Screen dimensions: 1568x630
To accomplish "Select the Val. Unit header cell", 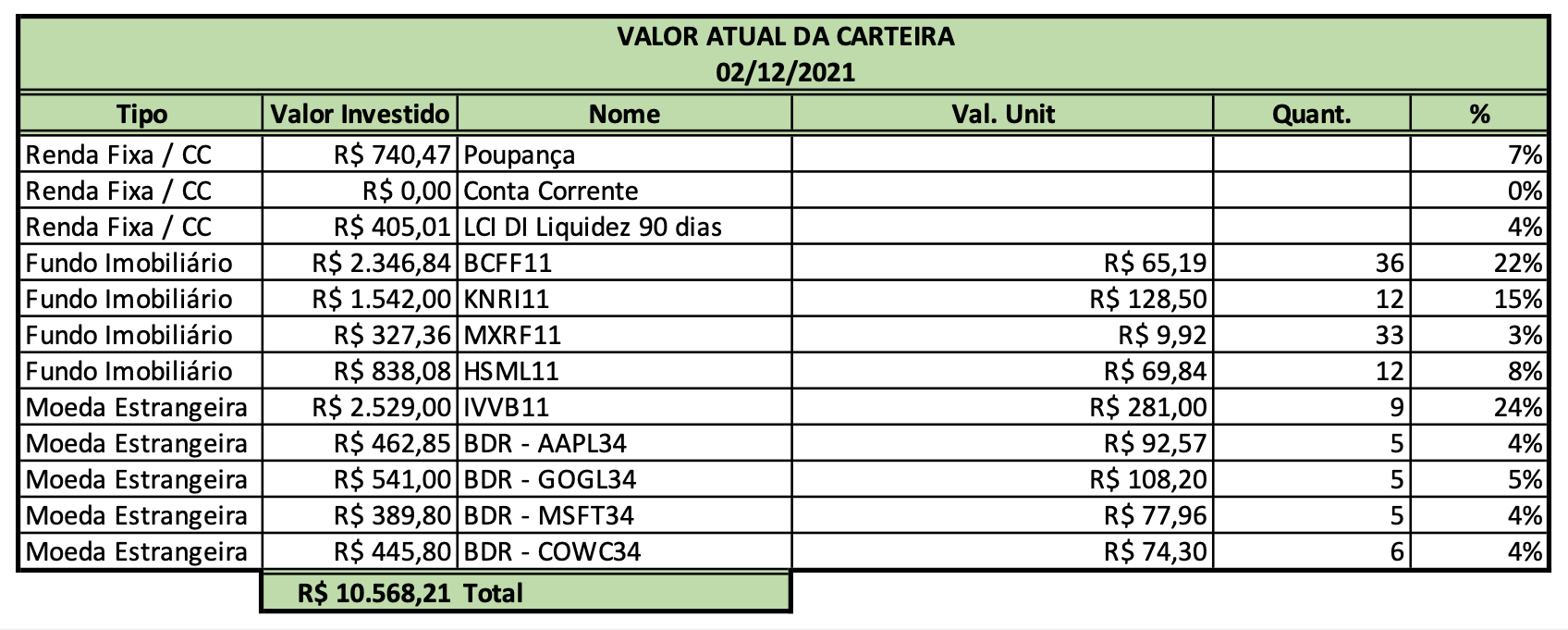I will click(x=1002, y=114).
